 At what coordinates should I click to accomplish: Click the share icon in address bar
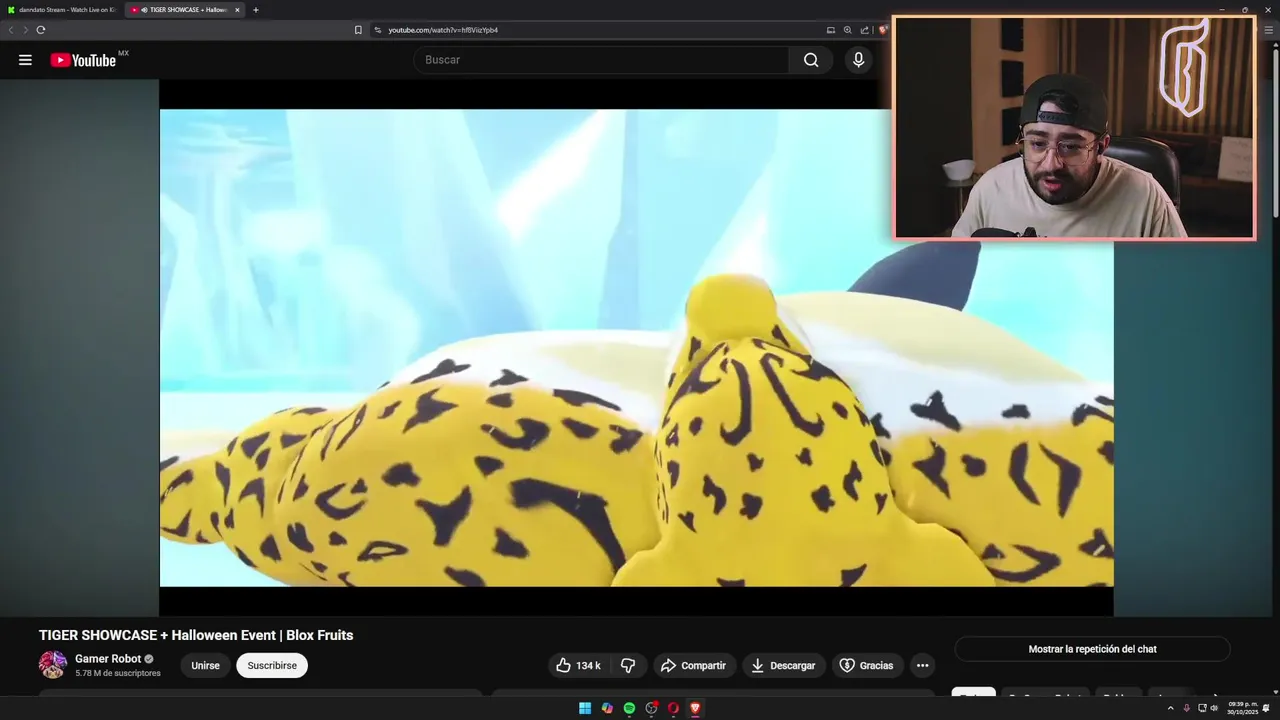pyautogui.click(x=864, y=30)
